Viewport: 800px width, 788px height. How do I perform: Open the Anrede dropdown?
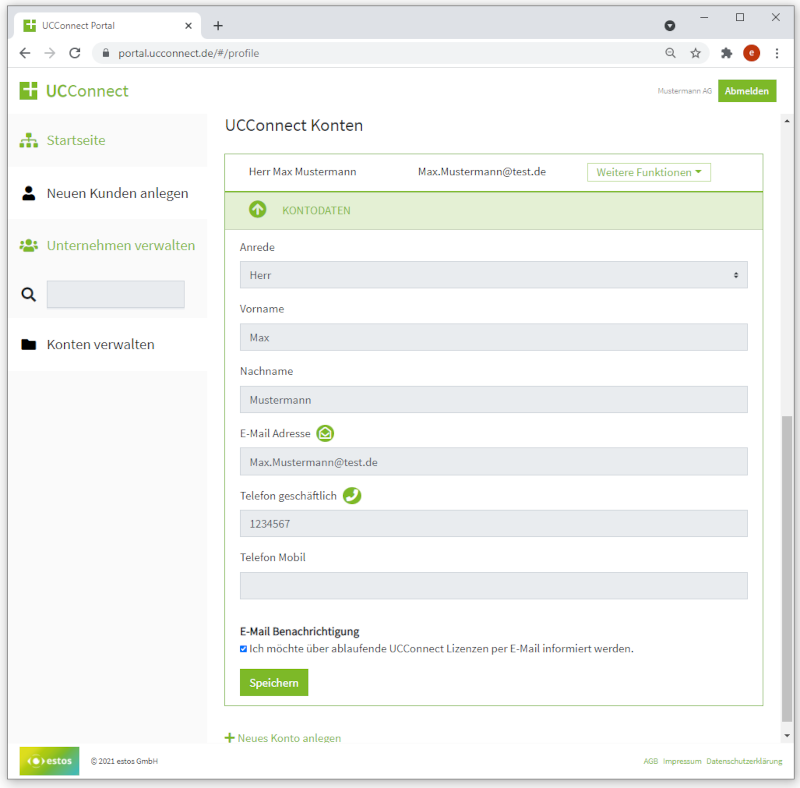click(493, 275)
